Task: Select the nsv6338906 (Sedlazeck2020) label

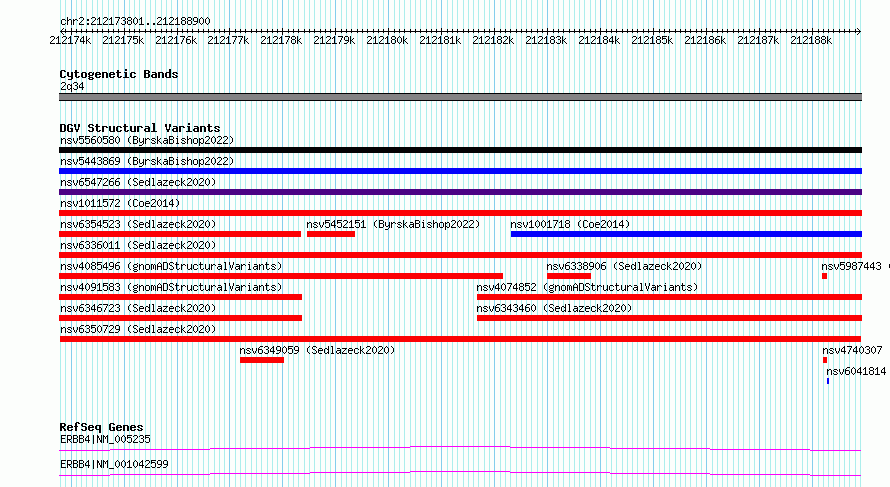Action: 624,266
